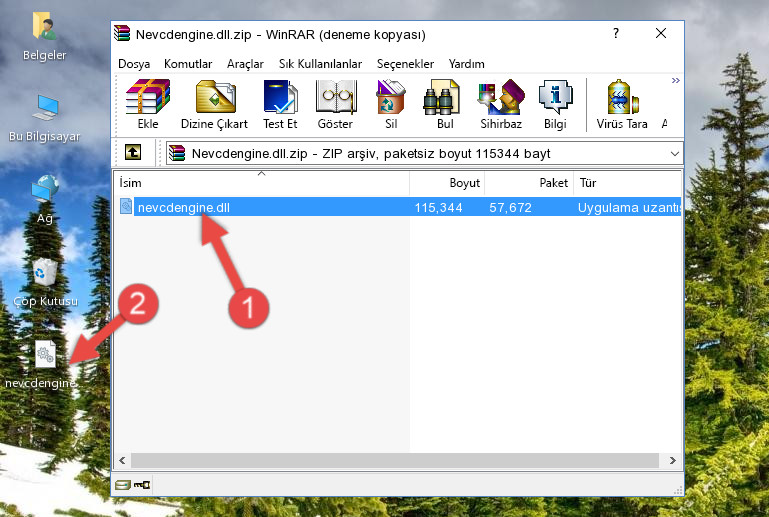Click the WinRAR title bar help button
This screenshot has height=517, width=769.
coord(616,33)
